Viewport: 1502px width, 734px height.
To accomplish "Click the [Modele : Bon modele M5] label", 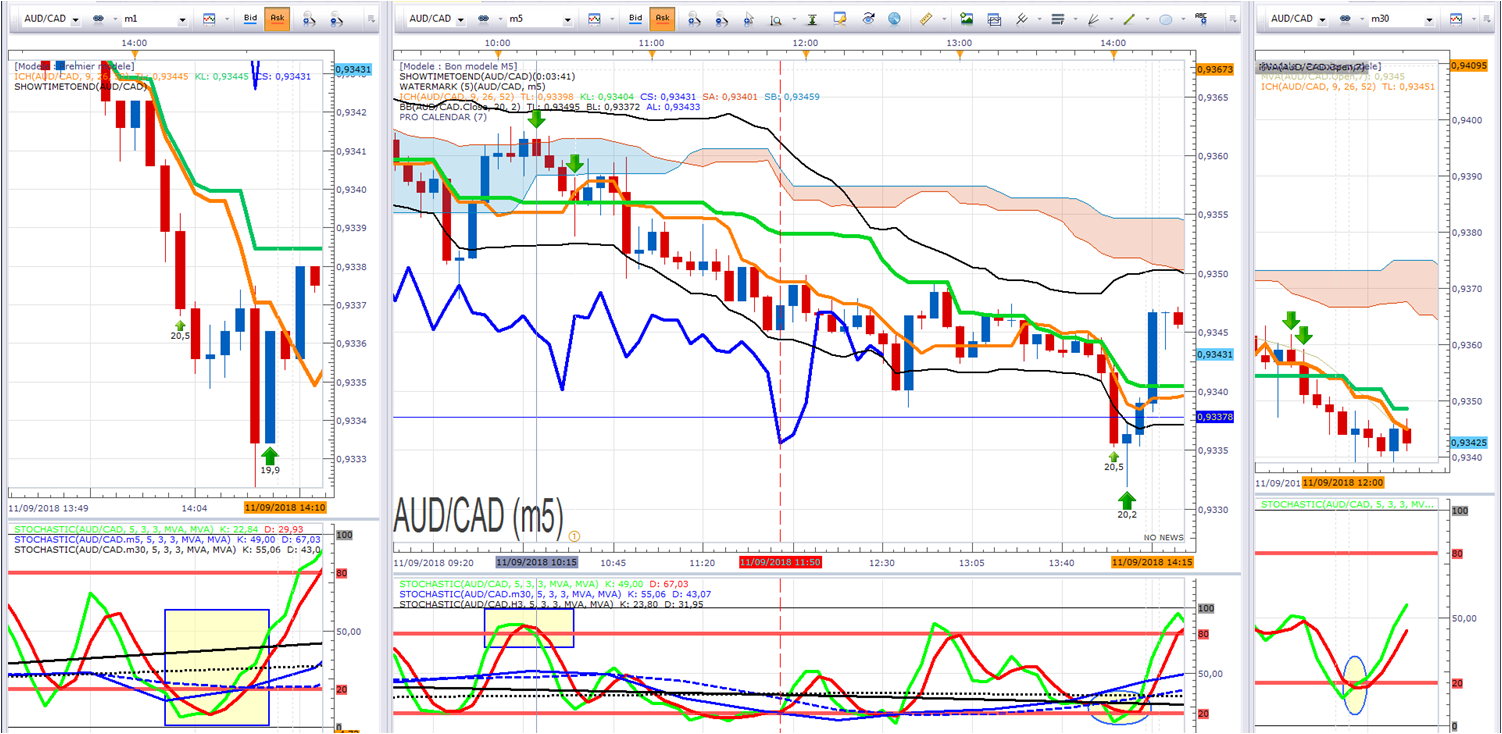I will (459, 66).
